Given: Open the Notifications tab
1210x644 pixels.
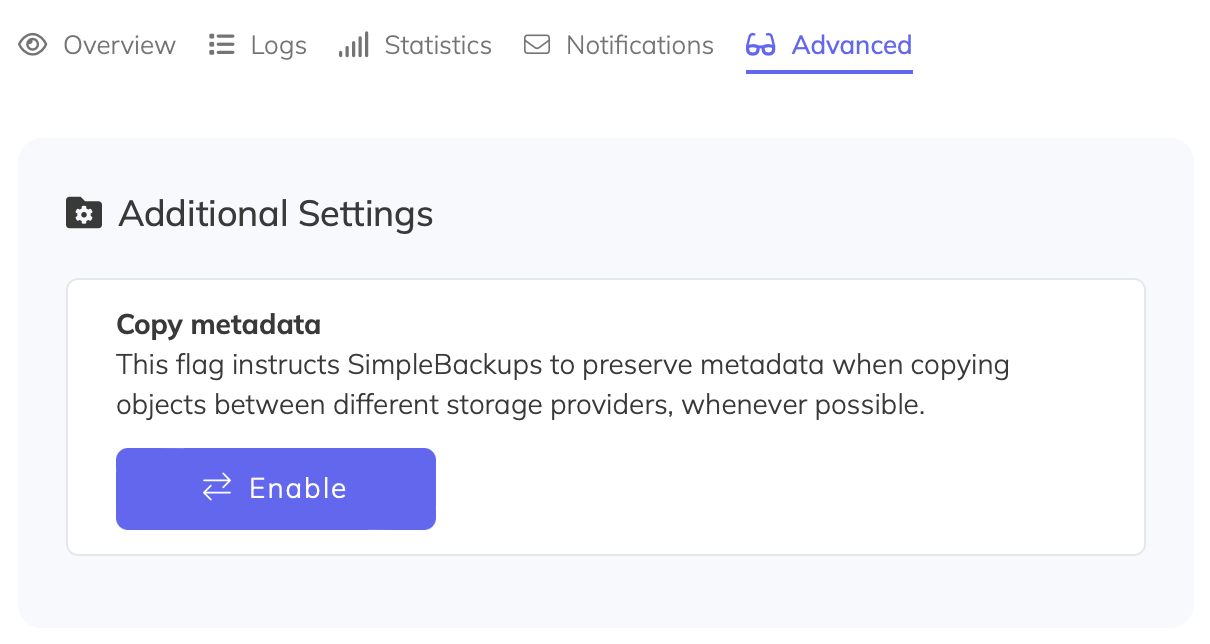Looking at the screenshot, I should [639, 44].
